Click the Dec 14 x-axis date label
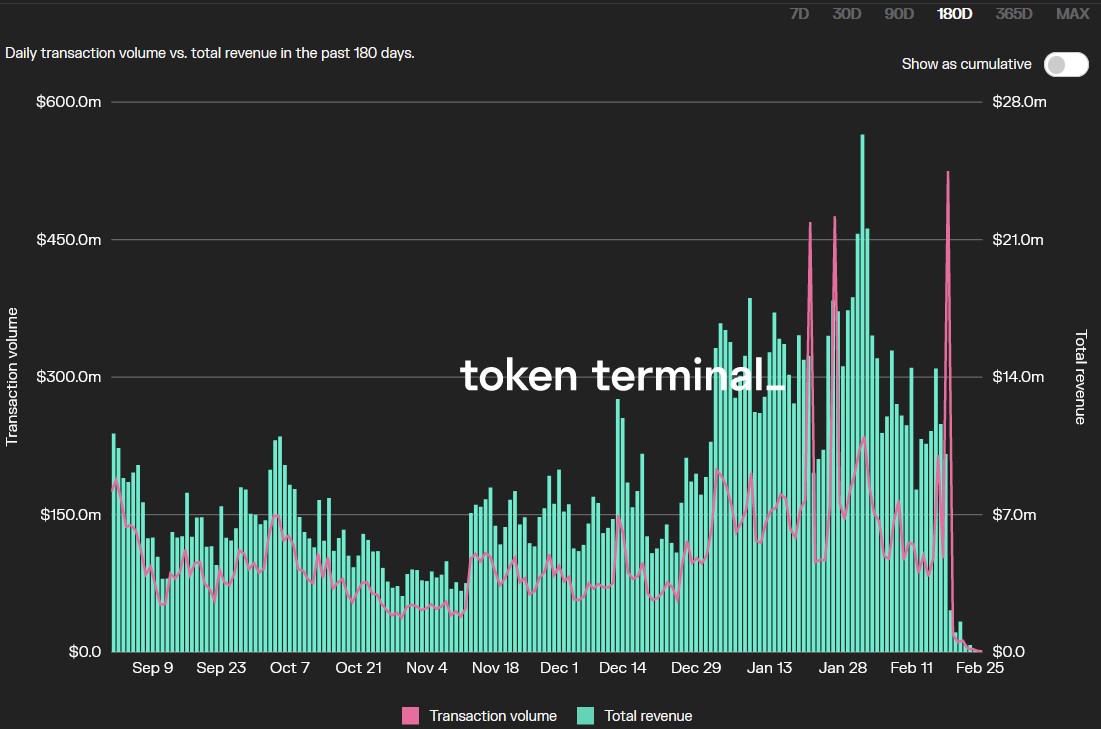The height and width of the screenshot is (729, 1101). (623, 668)
